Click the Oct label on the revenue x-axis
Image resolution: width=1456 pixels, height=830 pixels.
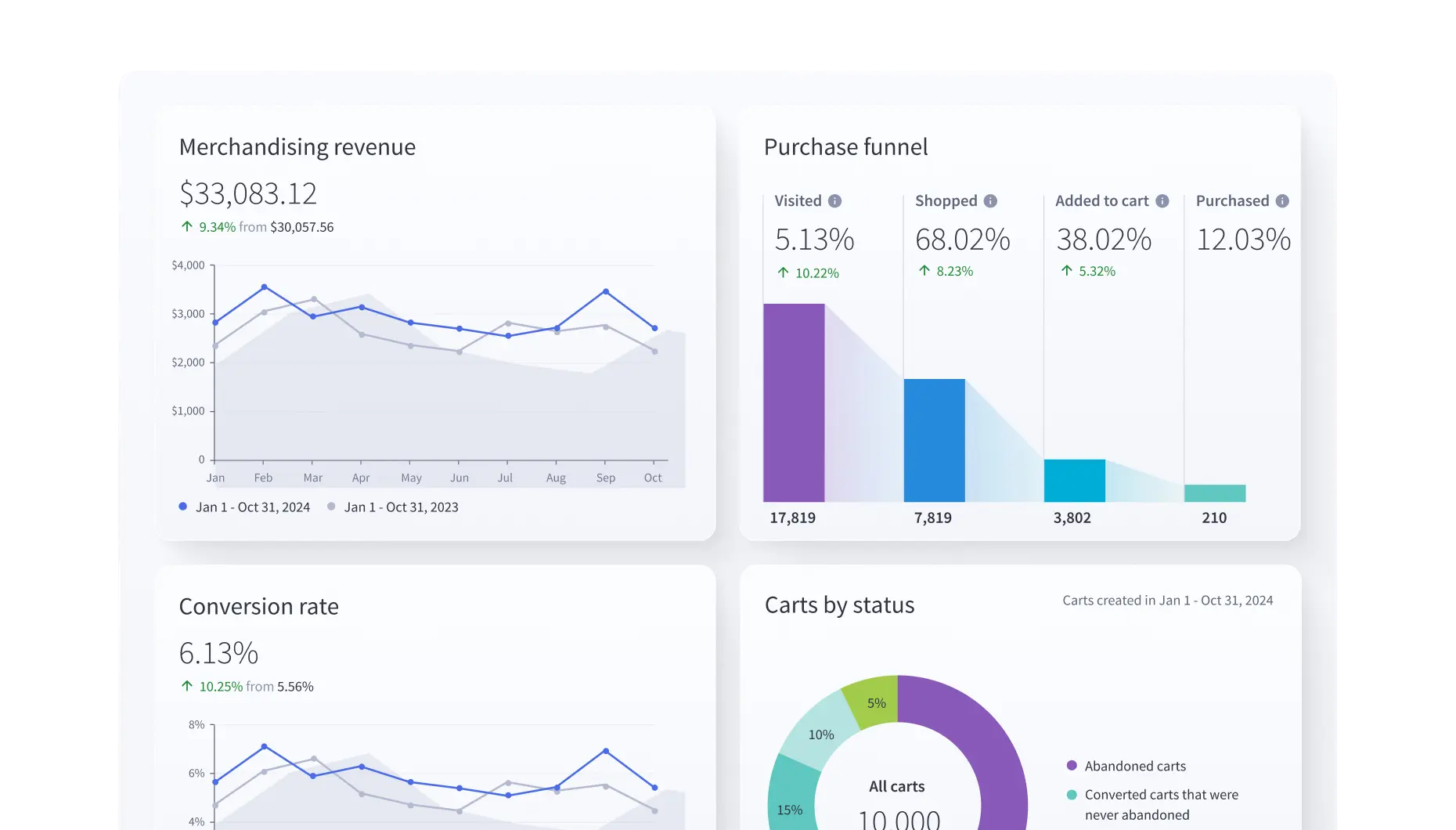click(653, 478)
